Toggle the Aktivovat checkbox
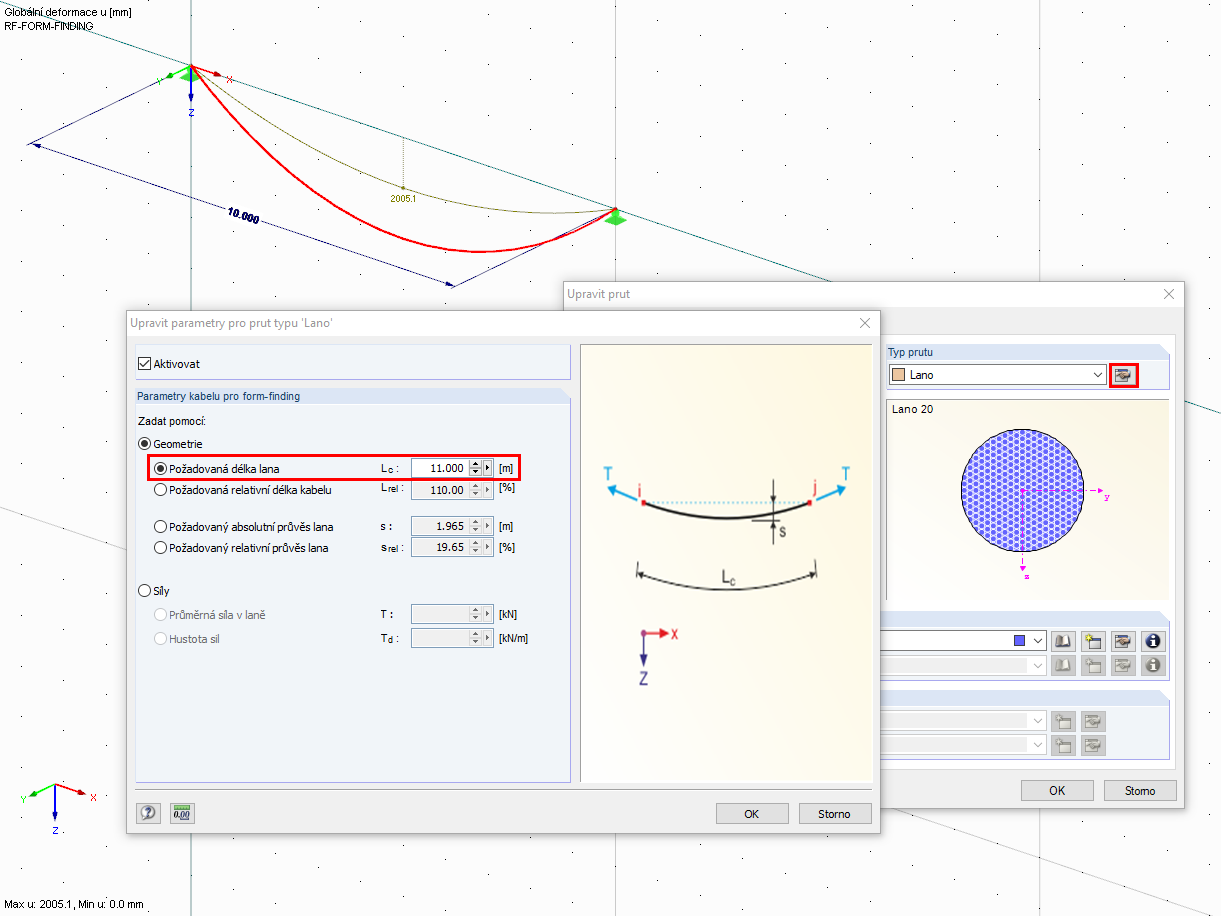The height and width of the screenshot is (916, 1221). tap(144, 363)
